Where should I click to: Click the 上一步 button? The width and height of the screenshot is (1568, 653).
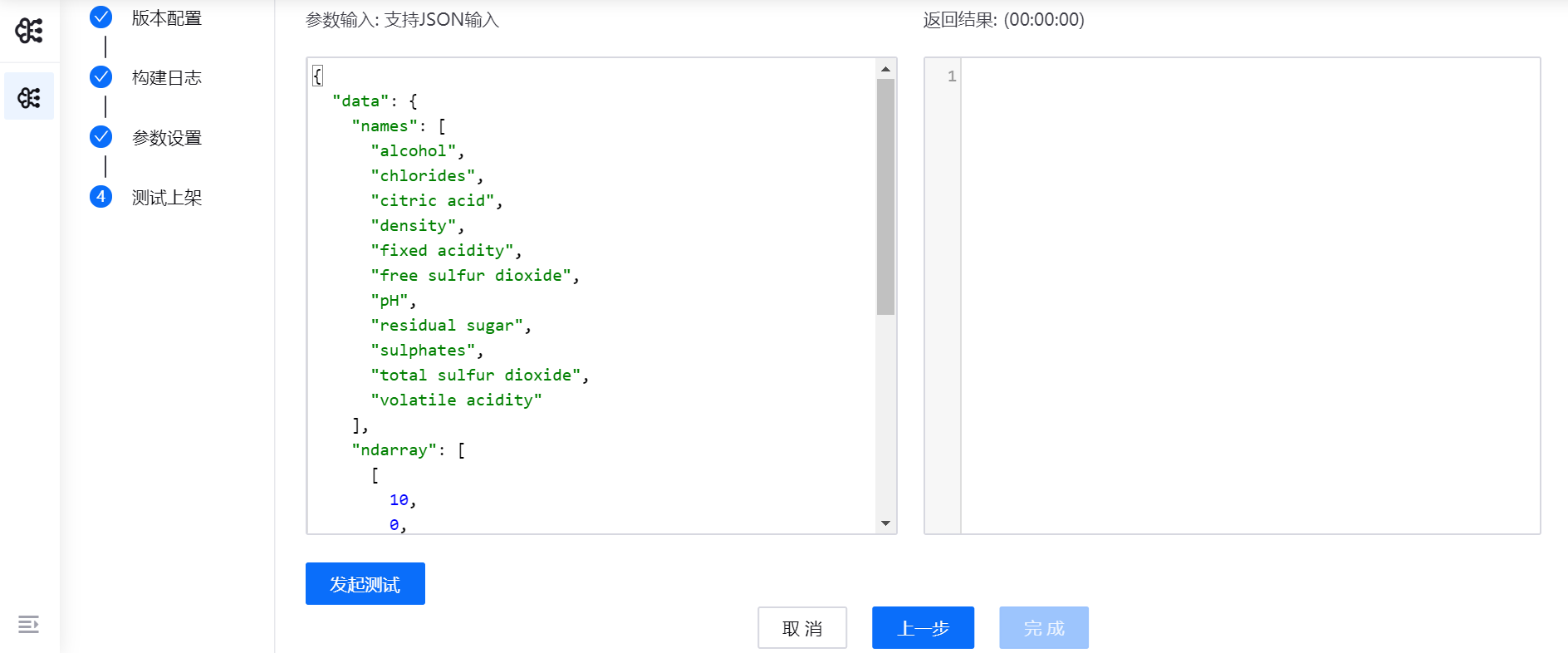tap(923, 628)
